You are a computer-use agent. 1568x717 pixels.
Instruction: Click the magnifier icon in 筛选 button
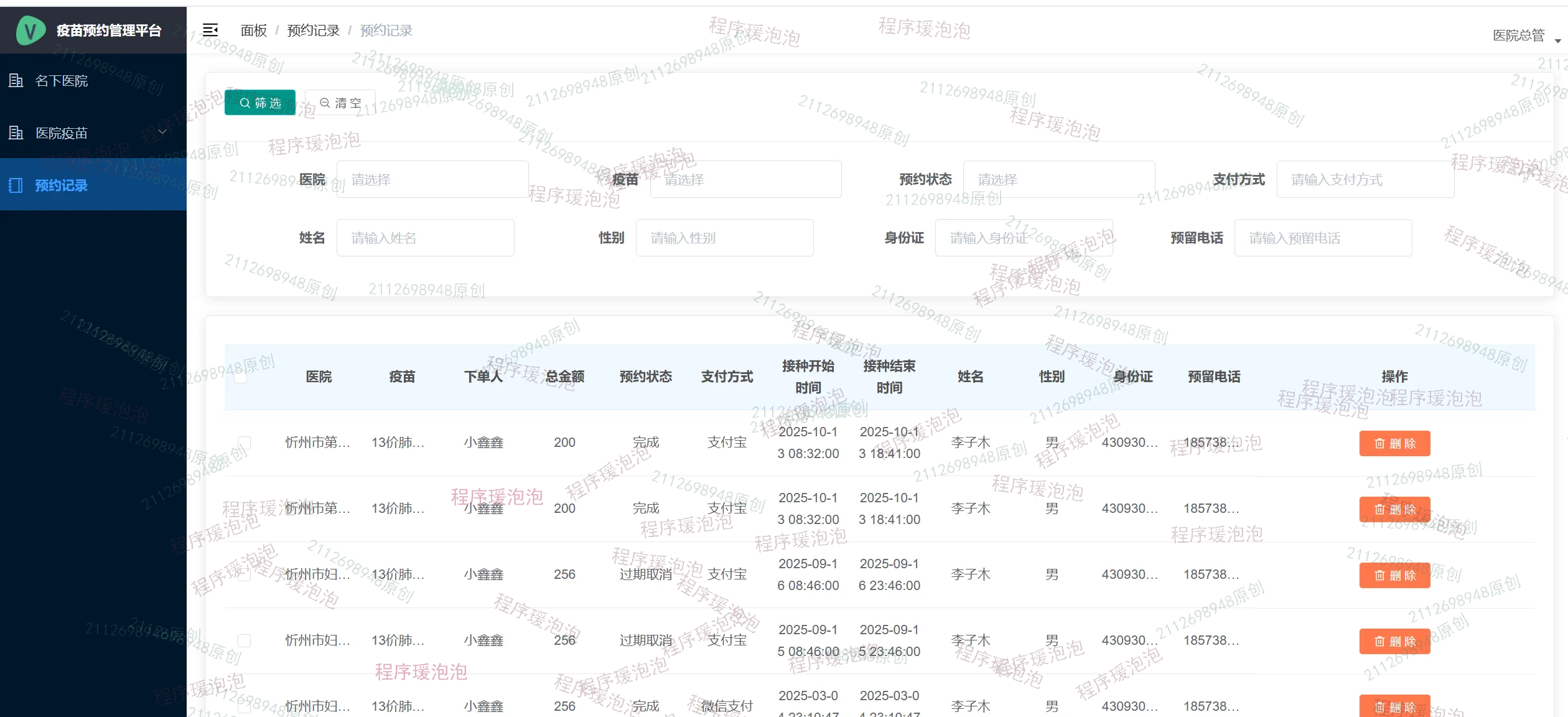(245, 103)
